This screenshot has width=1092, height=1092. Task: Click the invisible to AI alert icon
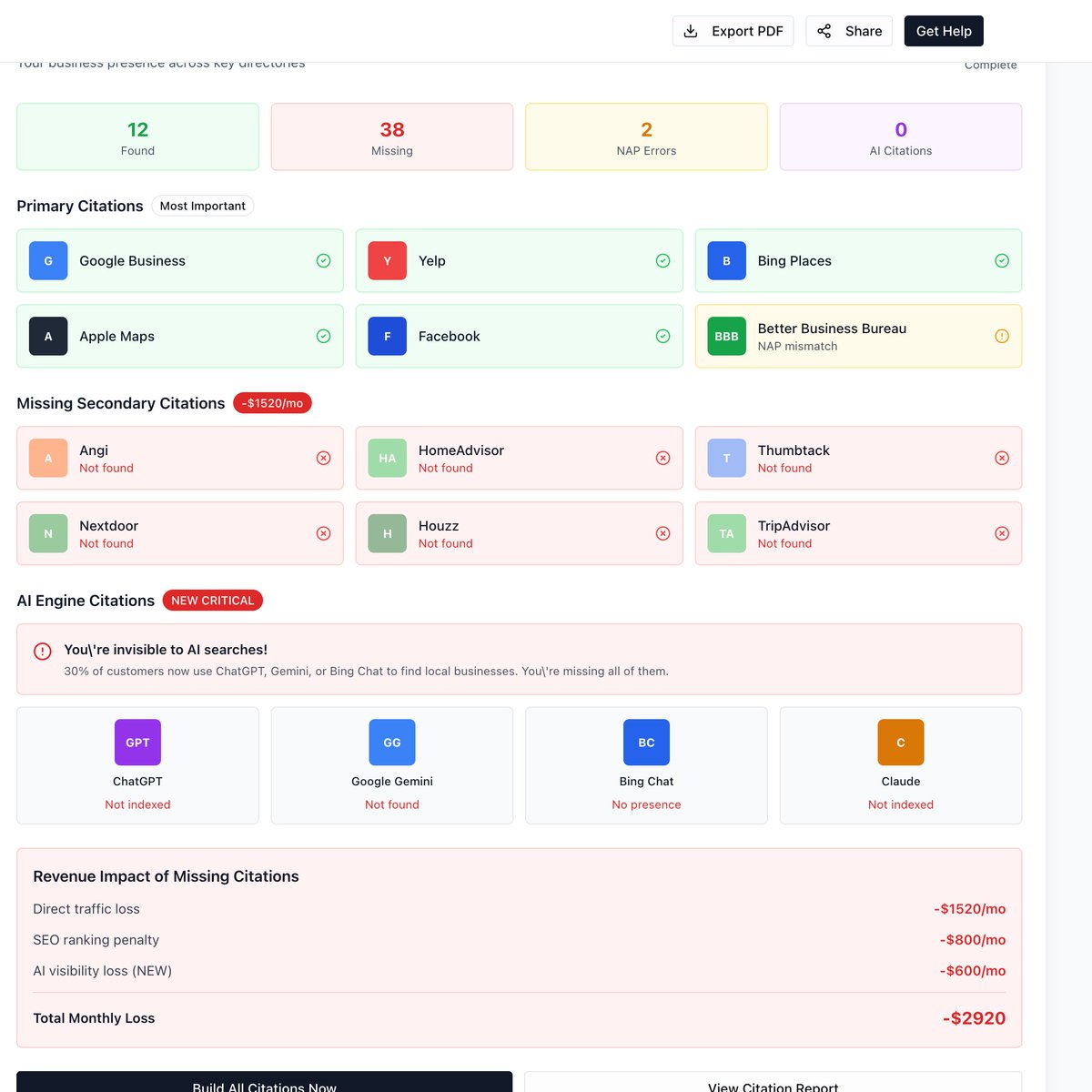42,652
